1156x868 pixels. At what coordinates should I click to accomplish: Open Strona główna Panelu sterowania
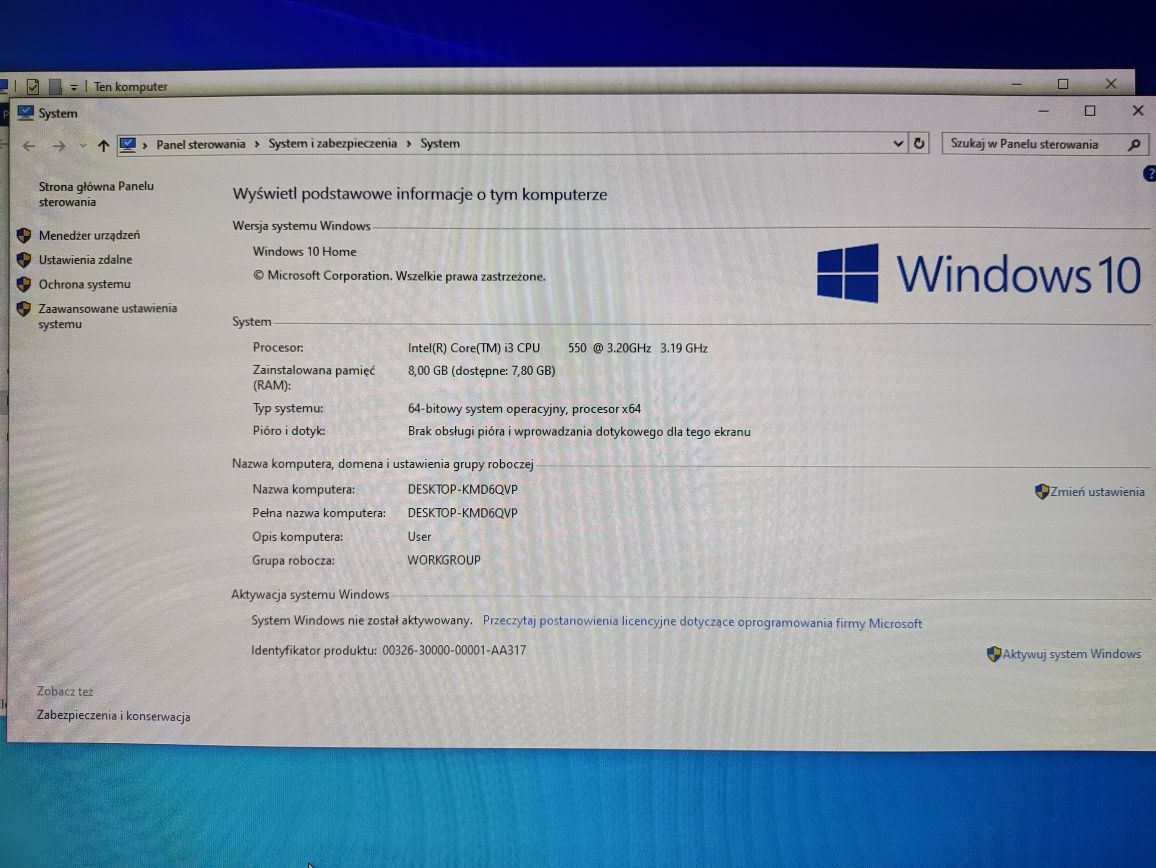96,194
